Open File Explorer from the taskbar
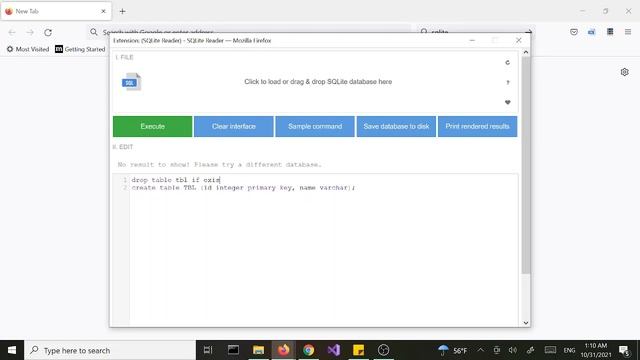The image size is (640, 360). (258, 350)
